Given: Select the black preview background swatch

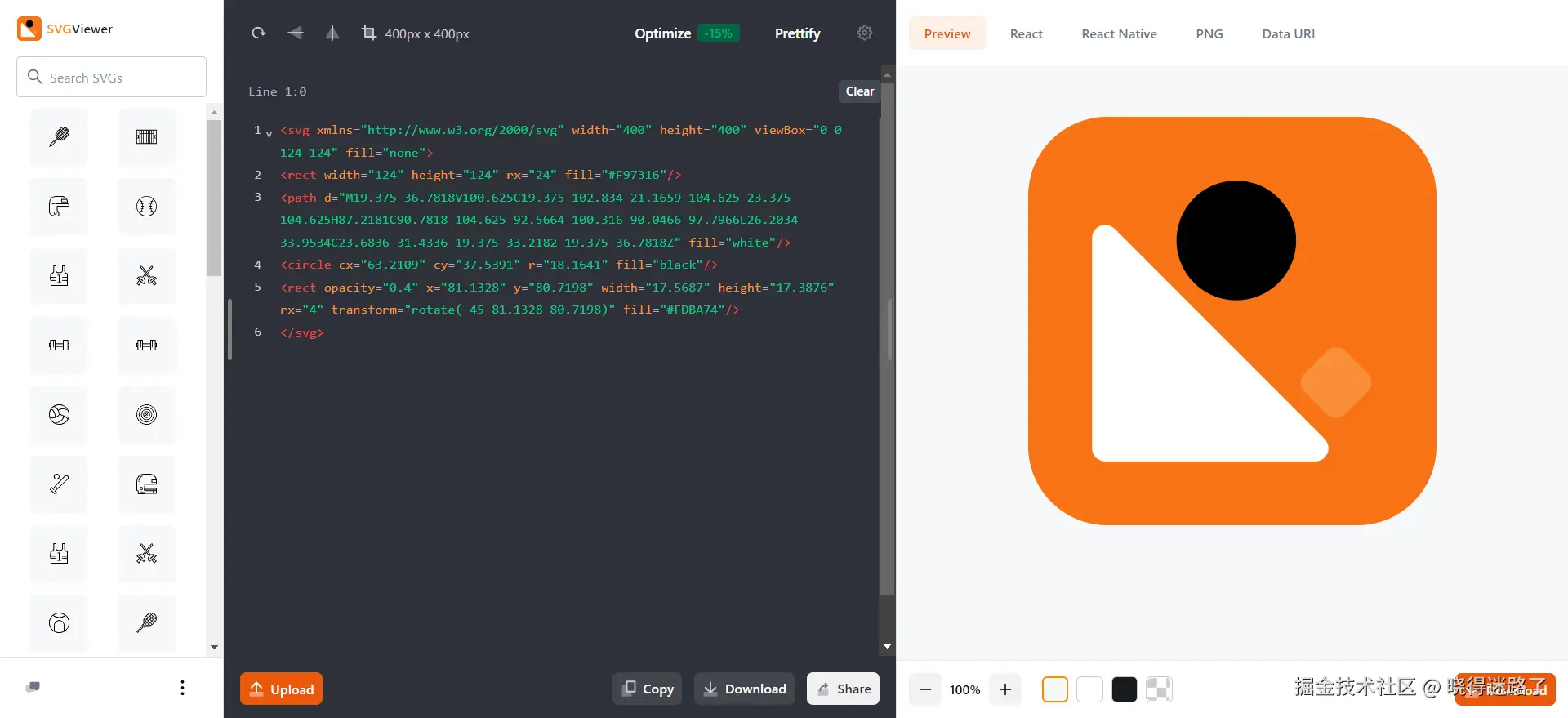Looking at the screenshot, I should pyautogui.click(x=1125, y=689).
